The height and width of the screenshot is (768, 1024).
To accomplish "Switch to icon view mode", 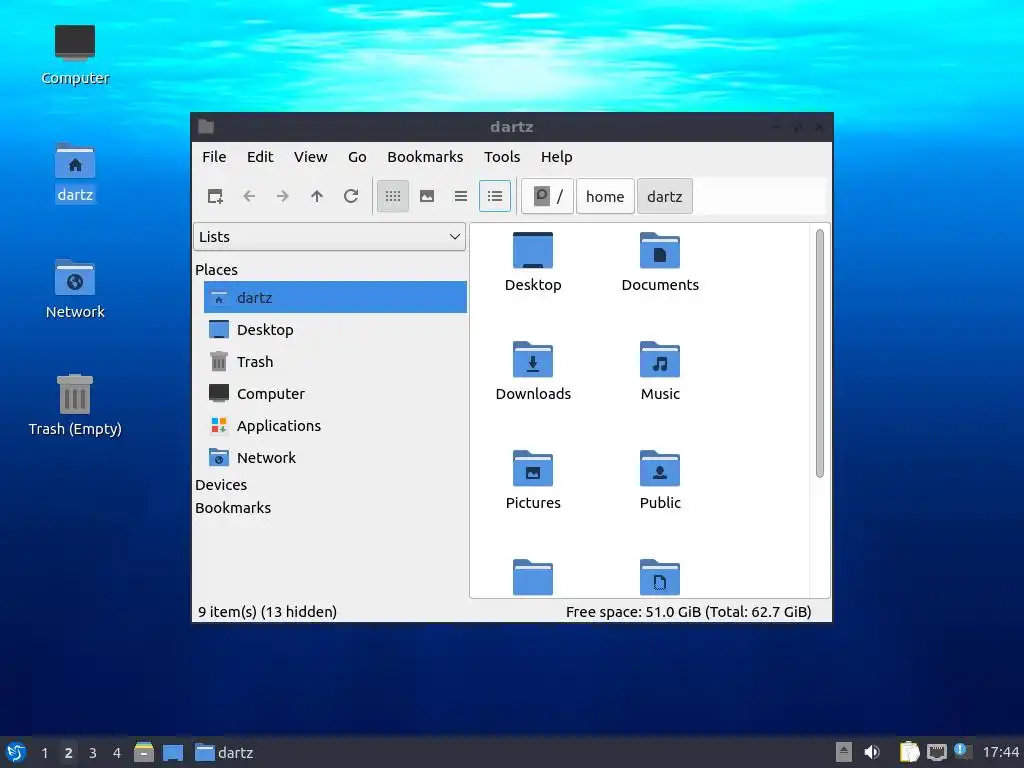I will (393, 196).
